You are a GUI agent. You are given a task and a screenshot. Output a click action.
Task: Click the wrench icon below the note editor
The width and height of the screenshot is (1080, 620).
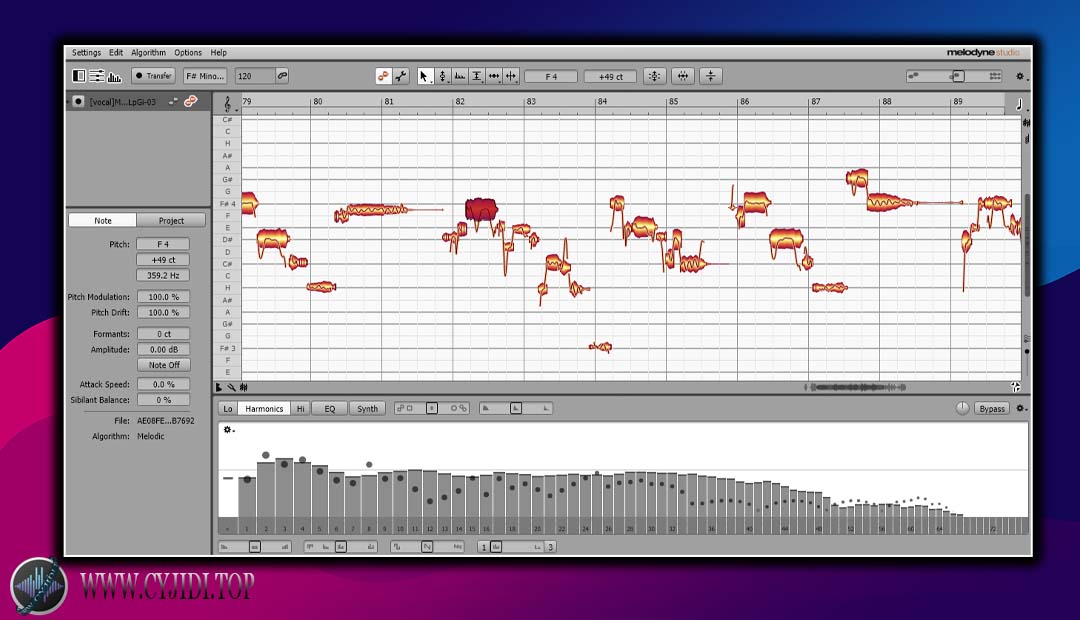[x=231, y=388]
